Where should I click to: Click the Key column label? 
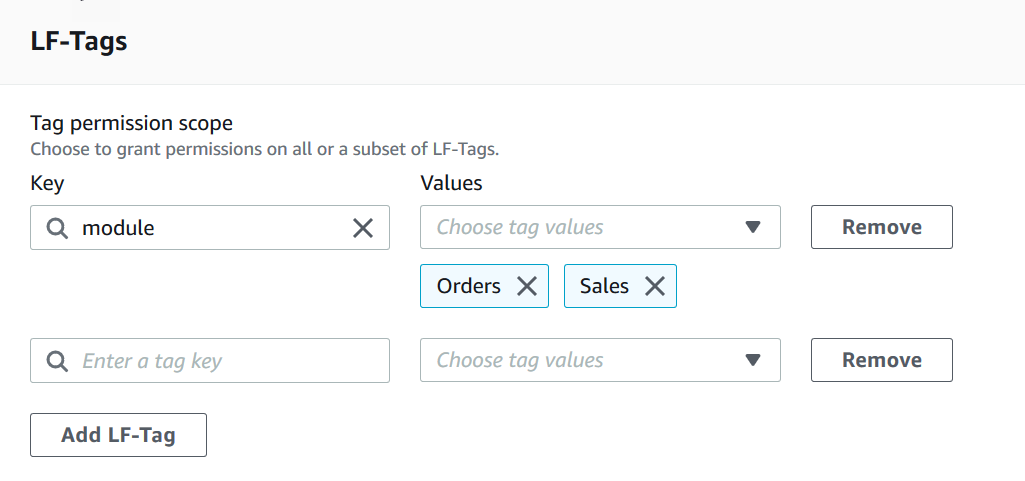pyautogui.click(x=47, y=183)
